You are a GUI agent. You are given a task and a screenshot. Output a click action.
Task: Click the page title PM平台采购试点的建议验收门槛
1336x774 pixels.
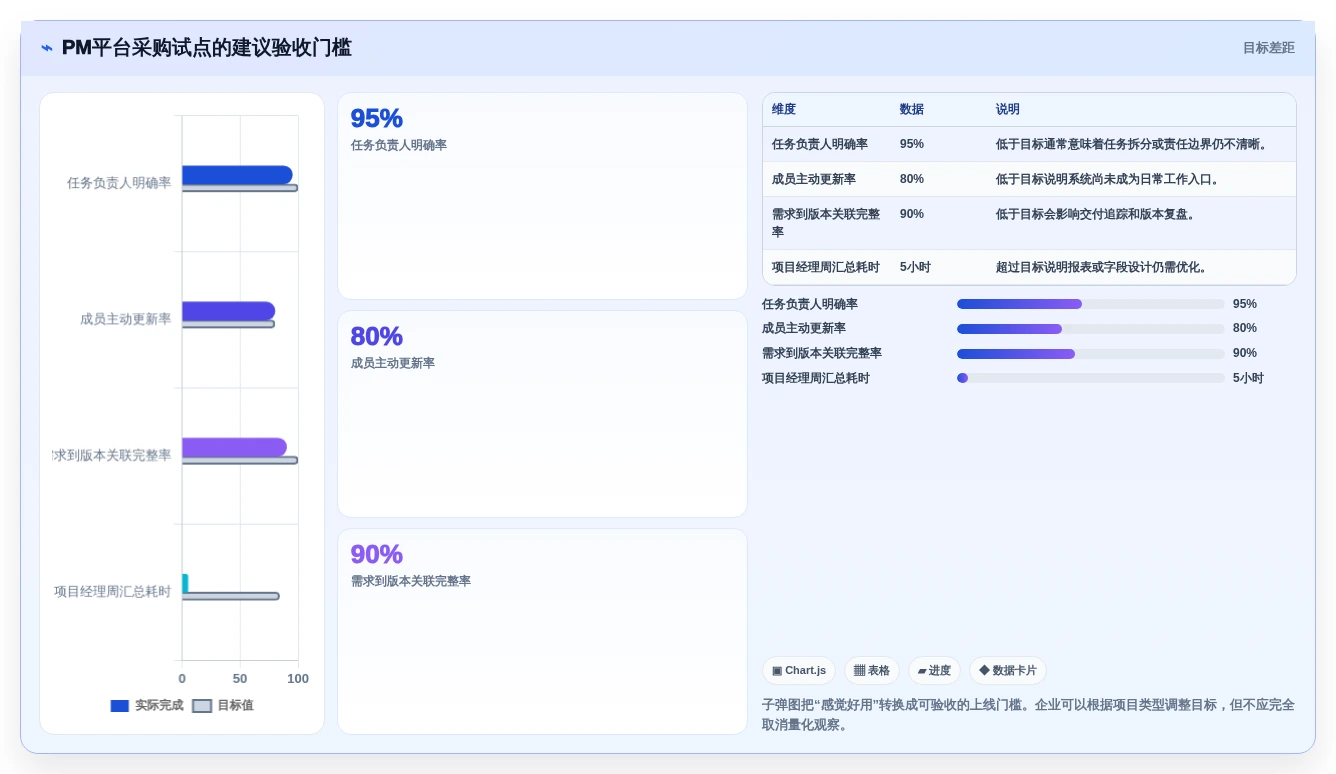206,48
